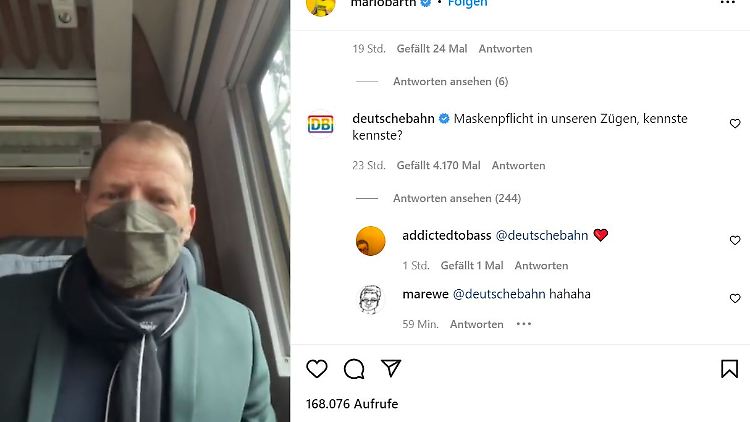Open three-dot menu on marewe comment
The image size is (750, 422).
524,324
